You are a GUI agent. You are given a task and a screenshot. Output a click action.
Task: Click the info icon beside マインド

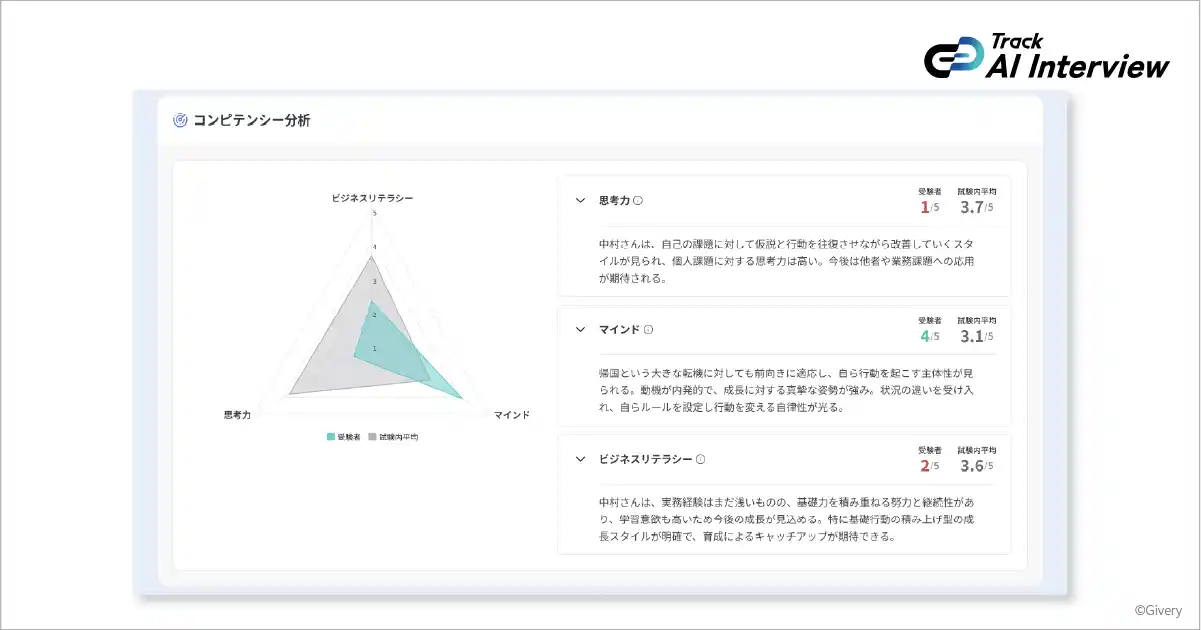(648, 329)
